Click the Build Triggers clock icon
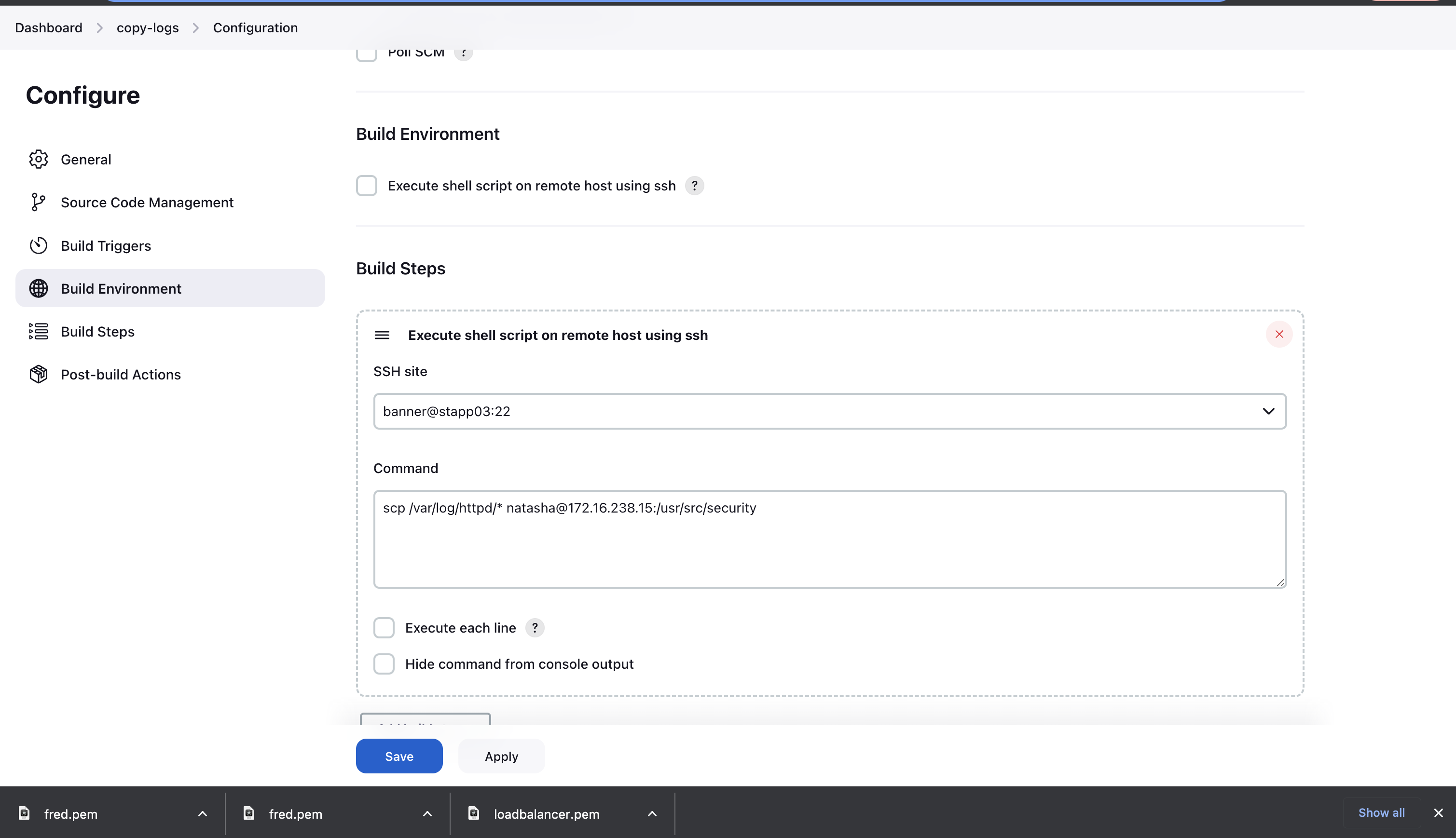The width and height of the screenshot is (1456, 838). [x=38, y=245]
